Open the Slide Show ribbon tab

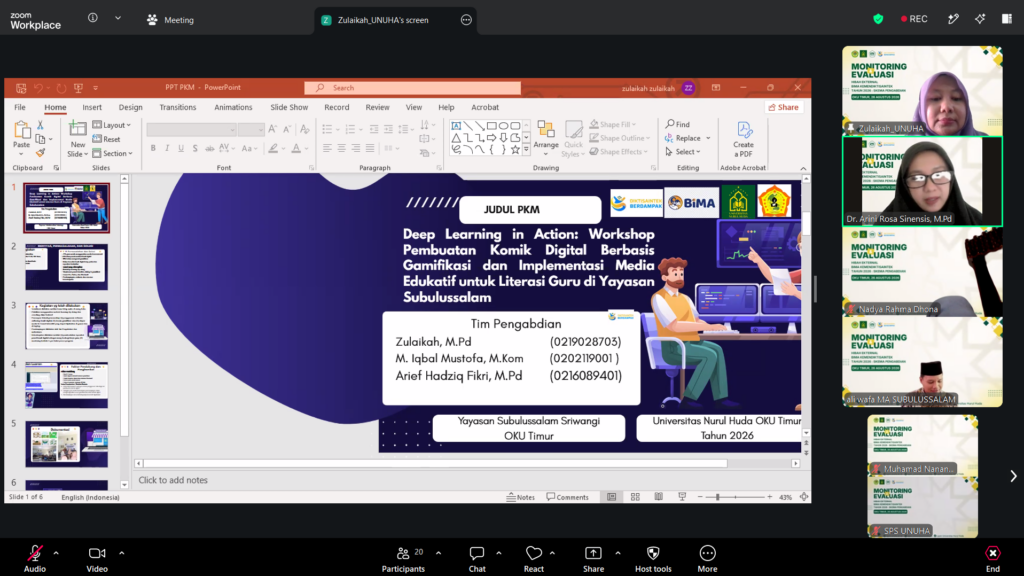[289, 107]
